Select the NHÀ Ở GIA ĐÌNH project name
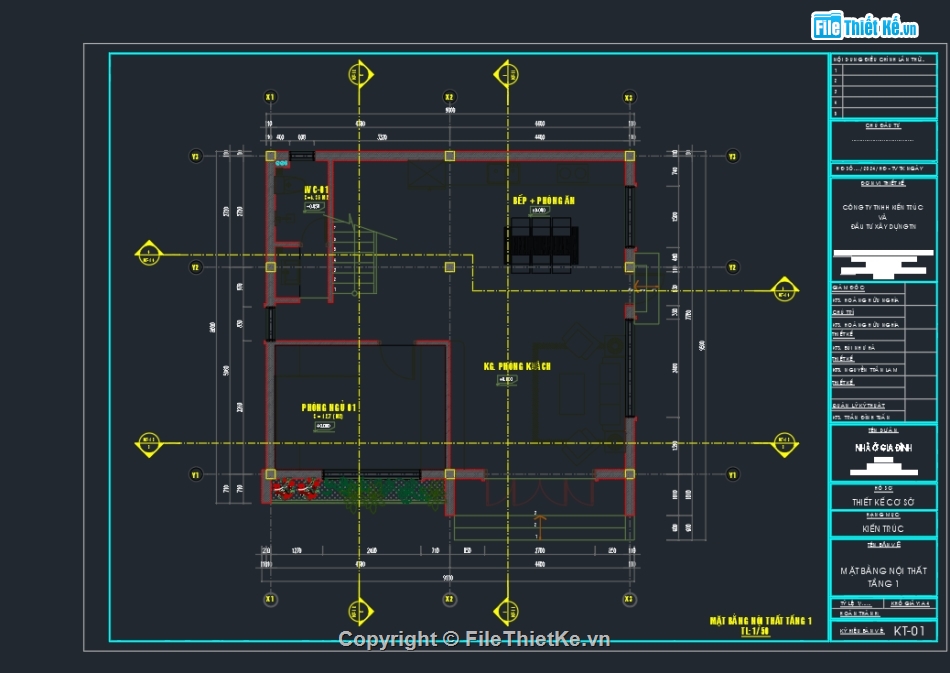 click(x=883, y=448)
